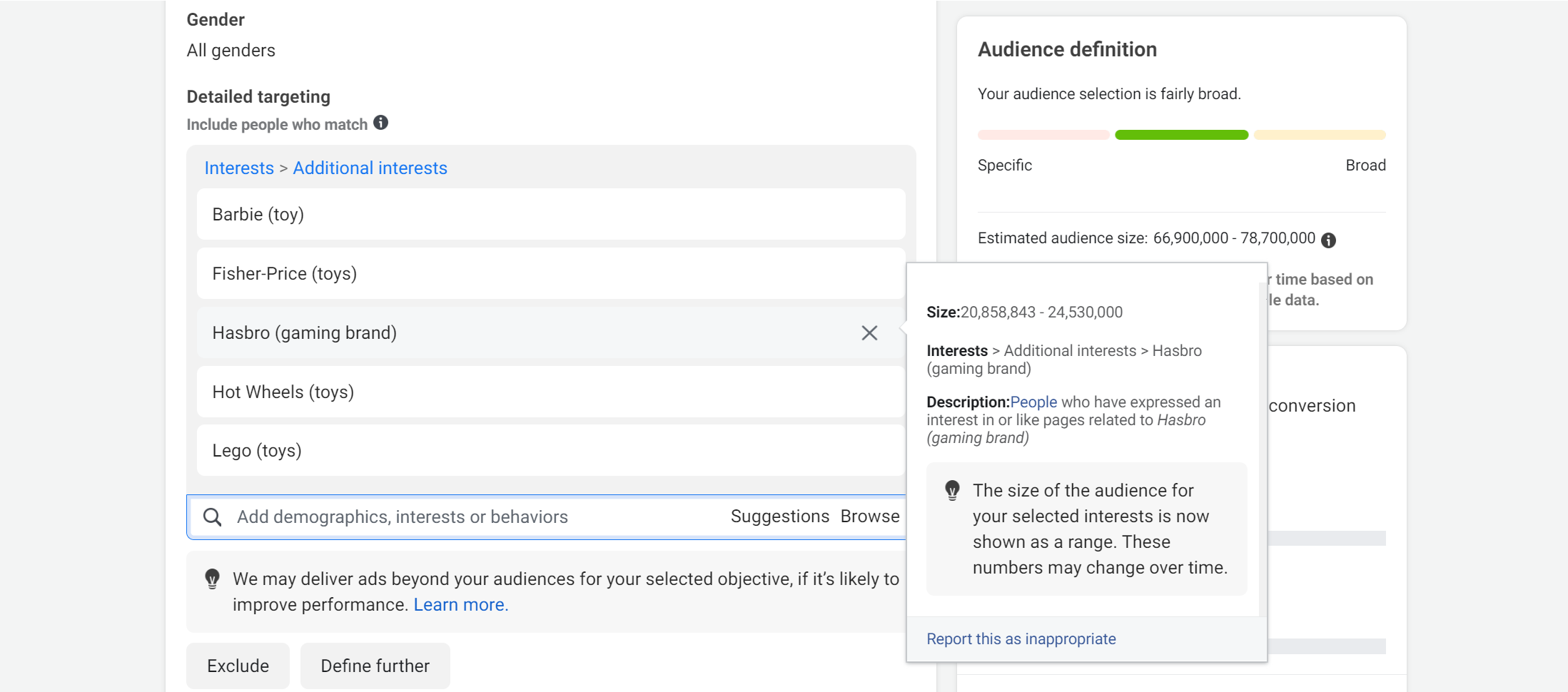The image size is (1568, 692).
Task: Click the Detailed targeting heading
Action: 258,96
